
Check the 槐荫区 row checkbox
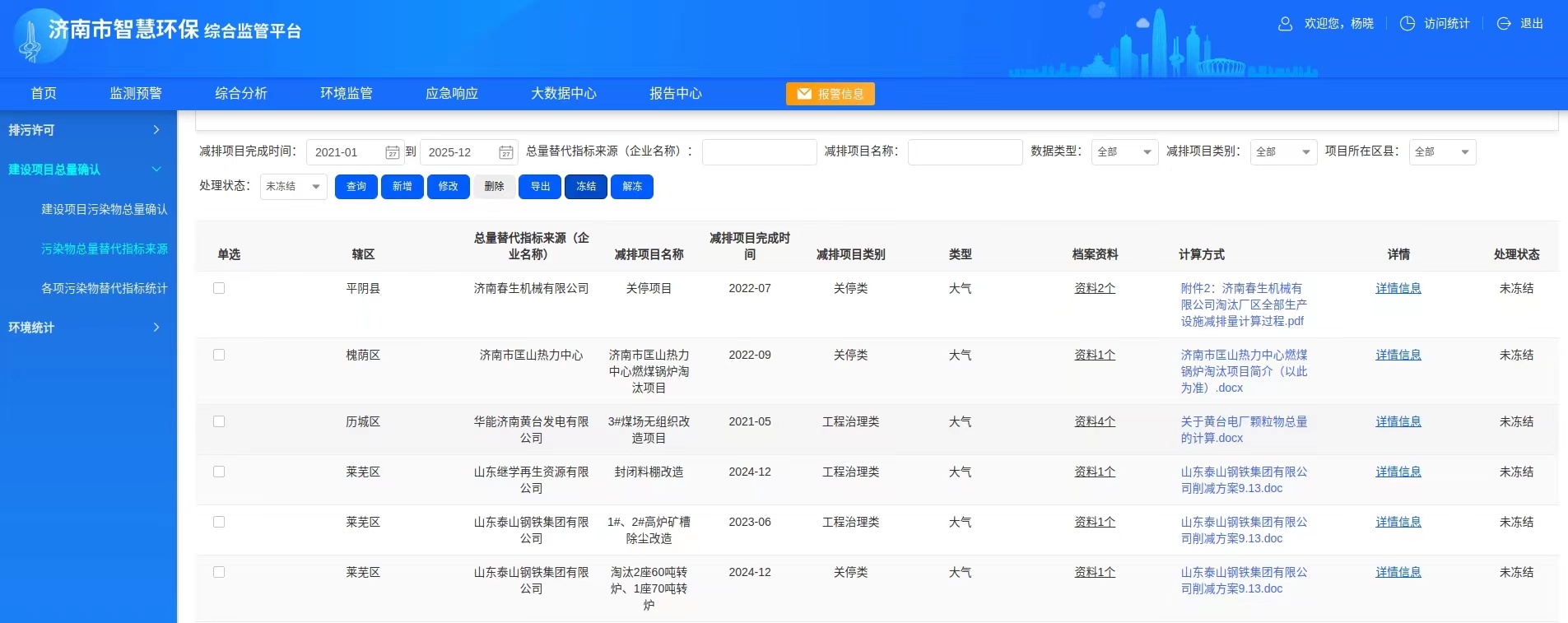[x=219, y=355]
